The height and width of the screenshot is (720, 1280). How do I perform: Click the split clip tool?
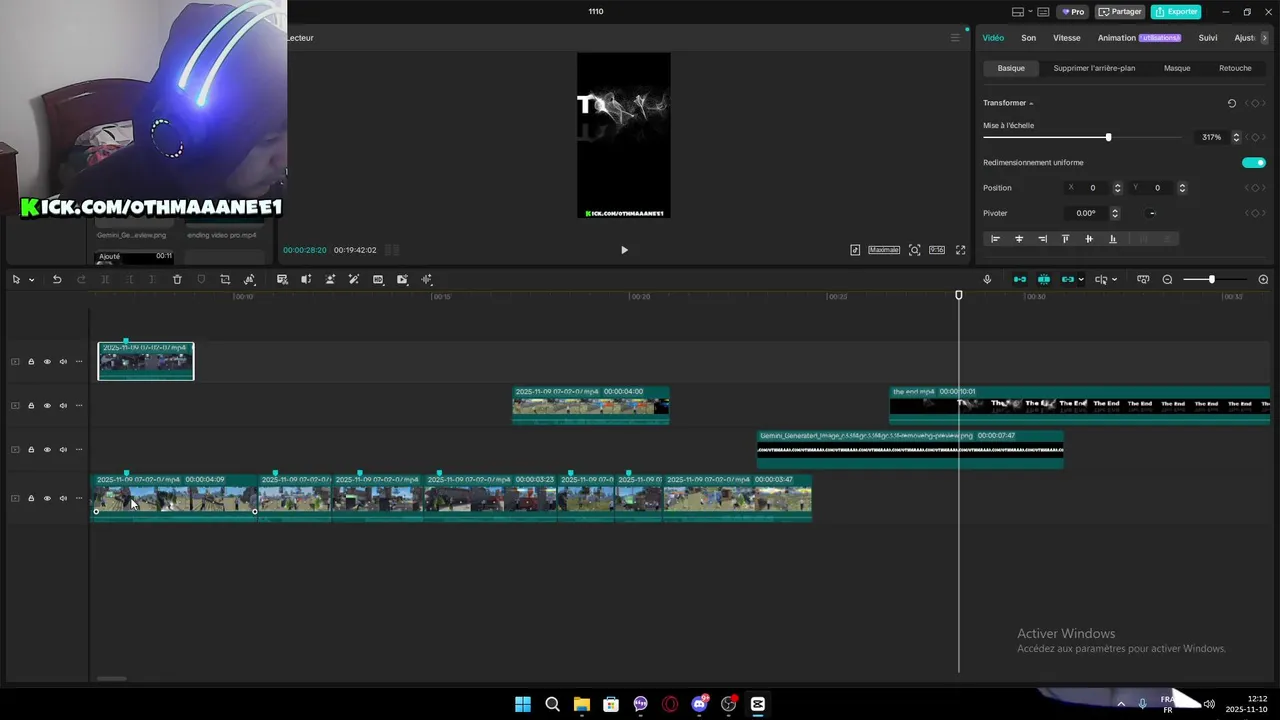coord(105,280)
